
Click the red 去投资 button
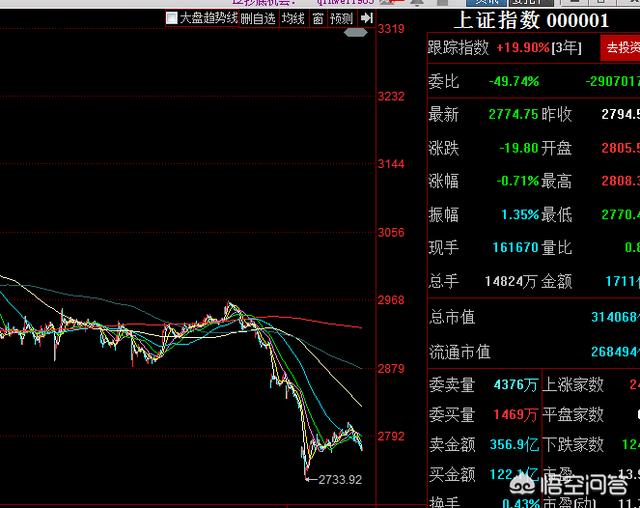[621, 48]
